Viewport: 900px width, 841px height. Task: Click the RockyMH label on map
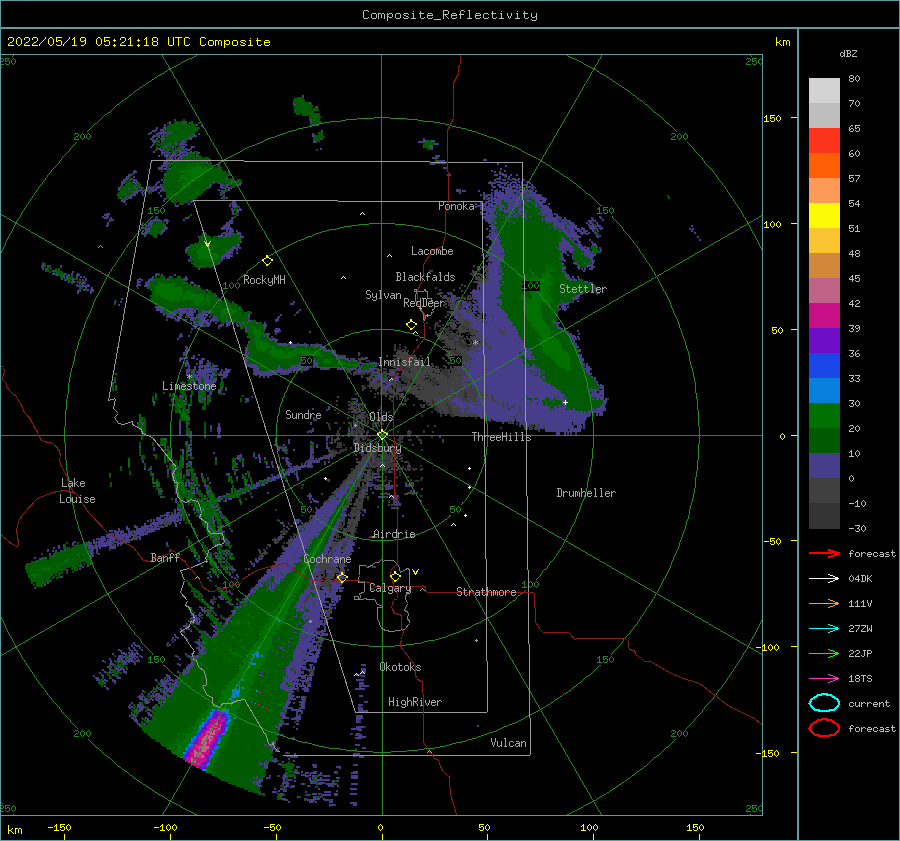point(264,280)
